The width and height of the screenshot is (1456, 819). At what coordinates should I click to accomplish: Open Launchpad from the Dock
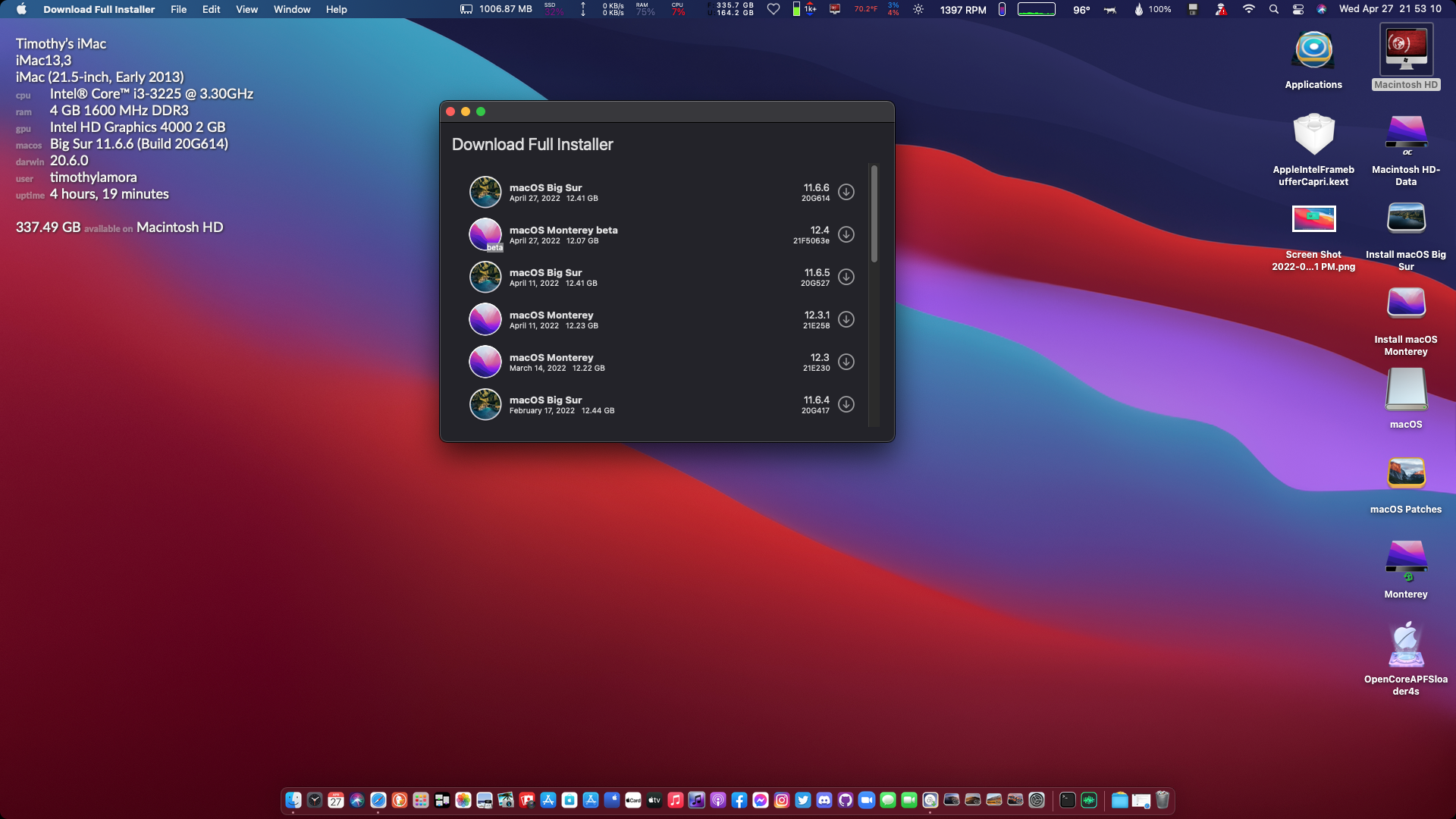point(421,800)
